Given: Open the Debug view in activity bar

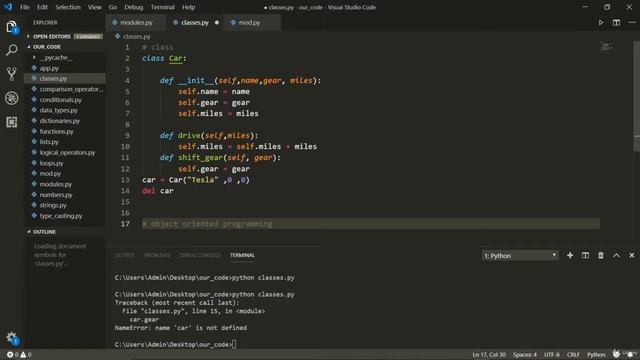Looking at the screenshot, I should pos(11,98).
